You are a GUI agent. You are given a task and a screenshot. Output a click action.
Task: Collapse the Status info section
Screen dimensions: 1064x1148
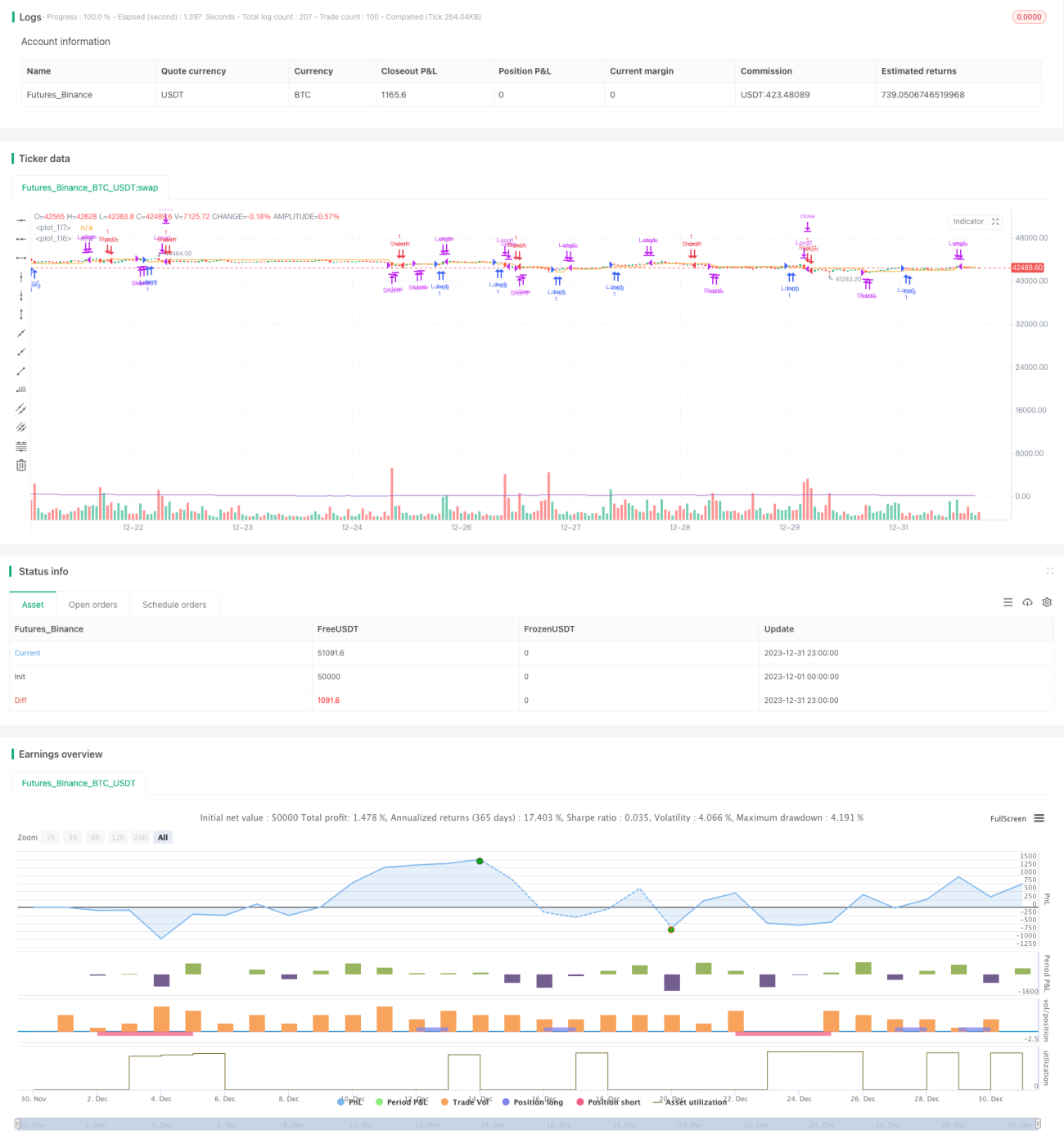pyautogui.click(x=1049, y=570)
